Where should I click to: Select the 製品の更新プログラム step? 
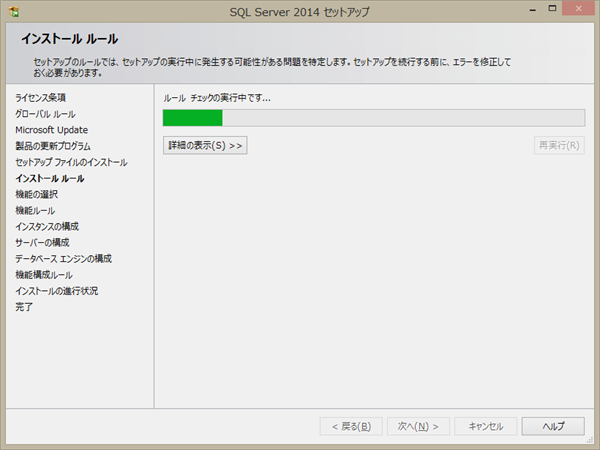53,146
